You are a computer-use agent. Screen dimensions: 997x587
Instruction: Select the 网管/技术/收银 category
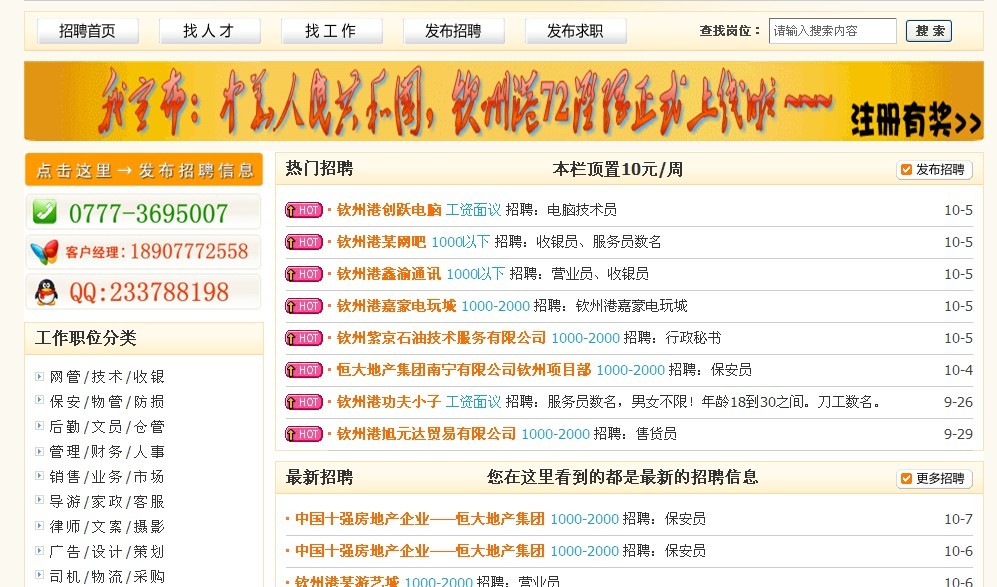click(107, 376)
